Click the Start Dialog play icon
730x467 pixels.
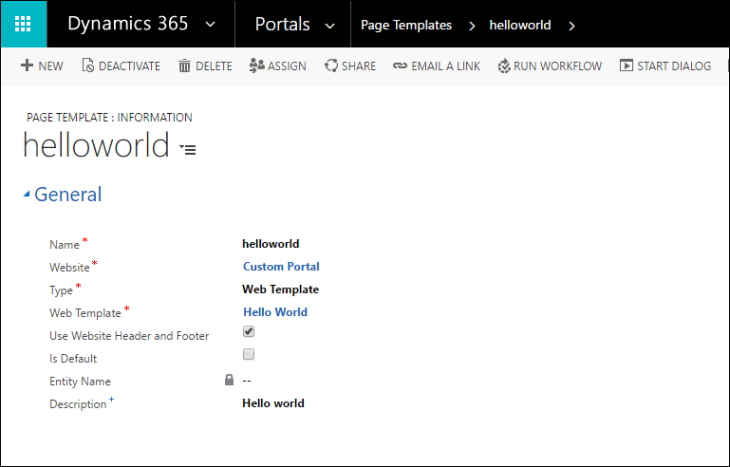coord(626,66)
